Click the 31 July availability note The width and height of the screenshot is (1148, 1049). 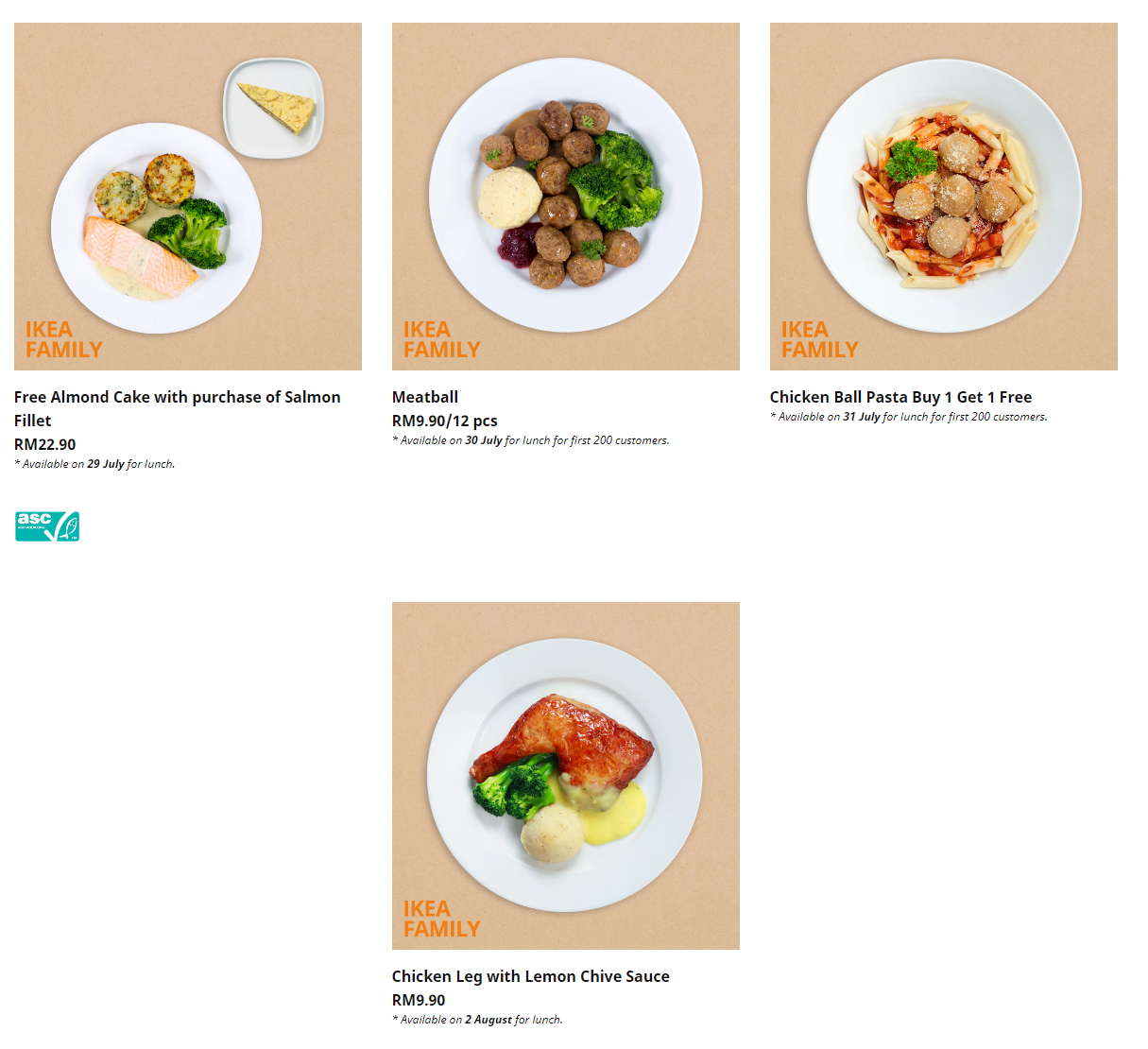[x=909, y=417]
